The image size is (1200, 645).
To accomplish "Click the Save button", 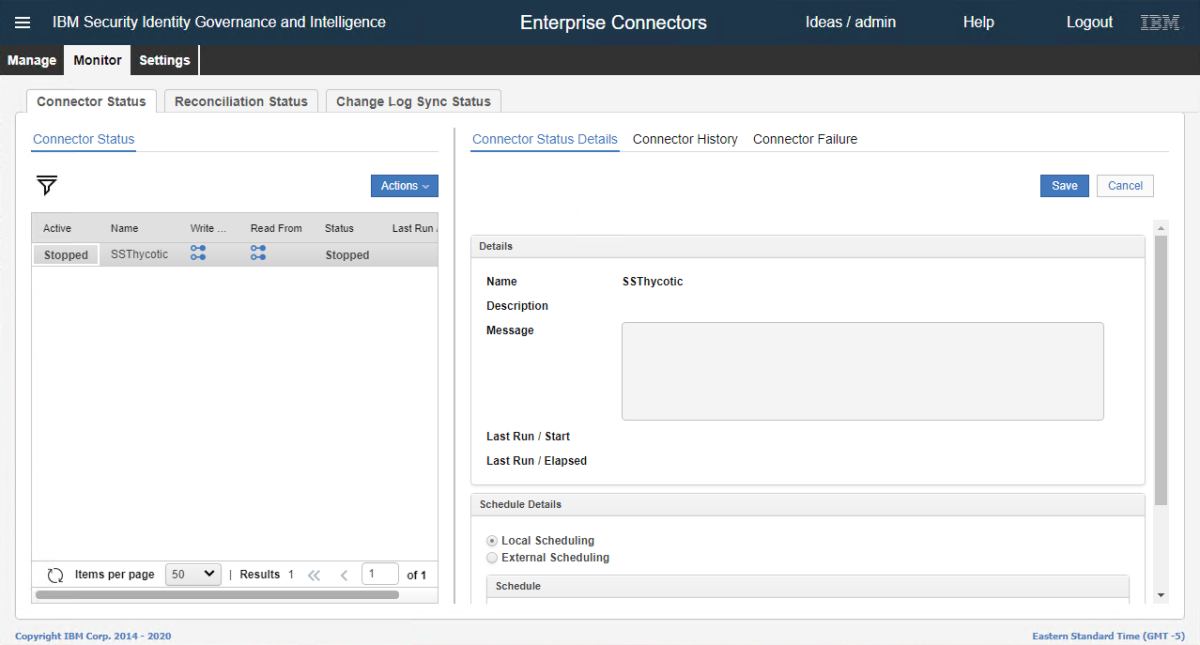I will pos(1064,186).
